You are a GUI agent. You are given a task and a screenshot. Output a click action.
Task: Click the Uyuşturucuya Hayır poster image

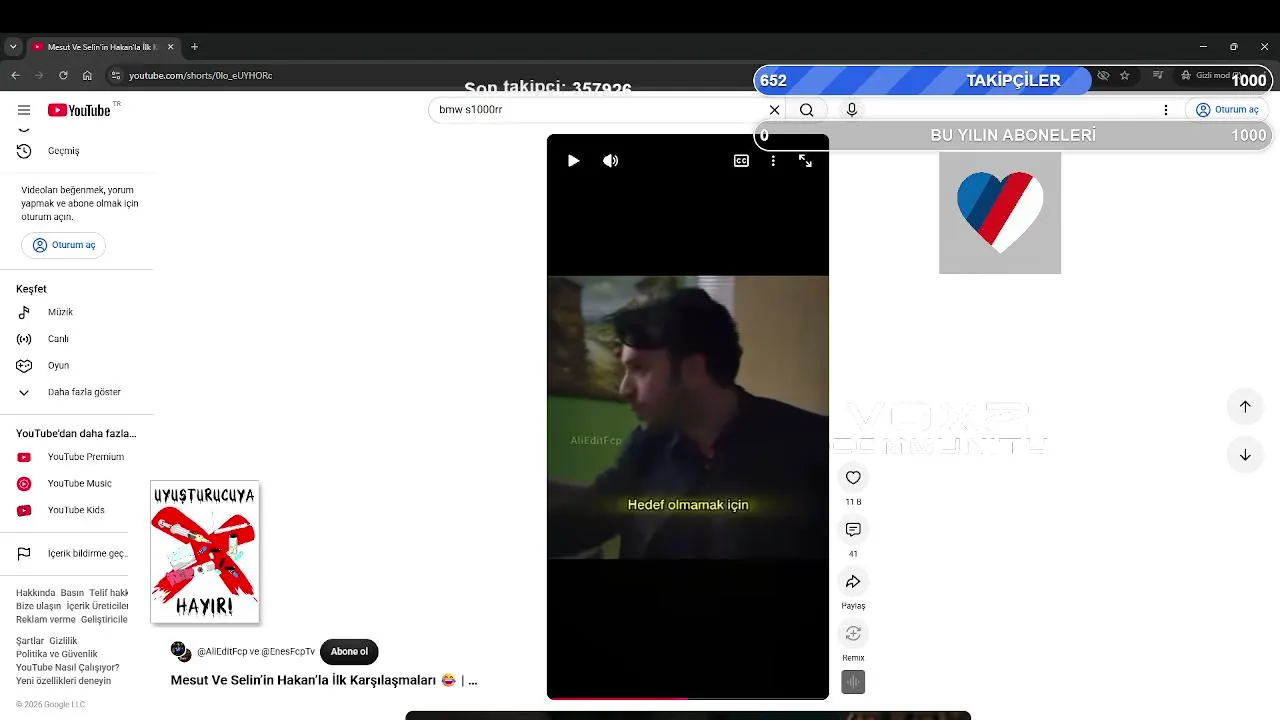click(x=205, y=552)
